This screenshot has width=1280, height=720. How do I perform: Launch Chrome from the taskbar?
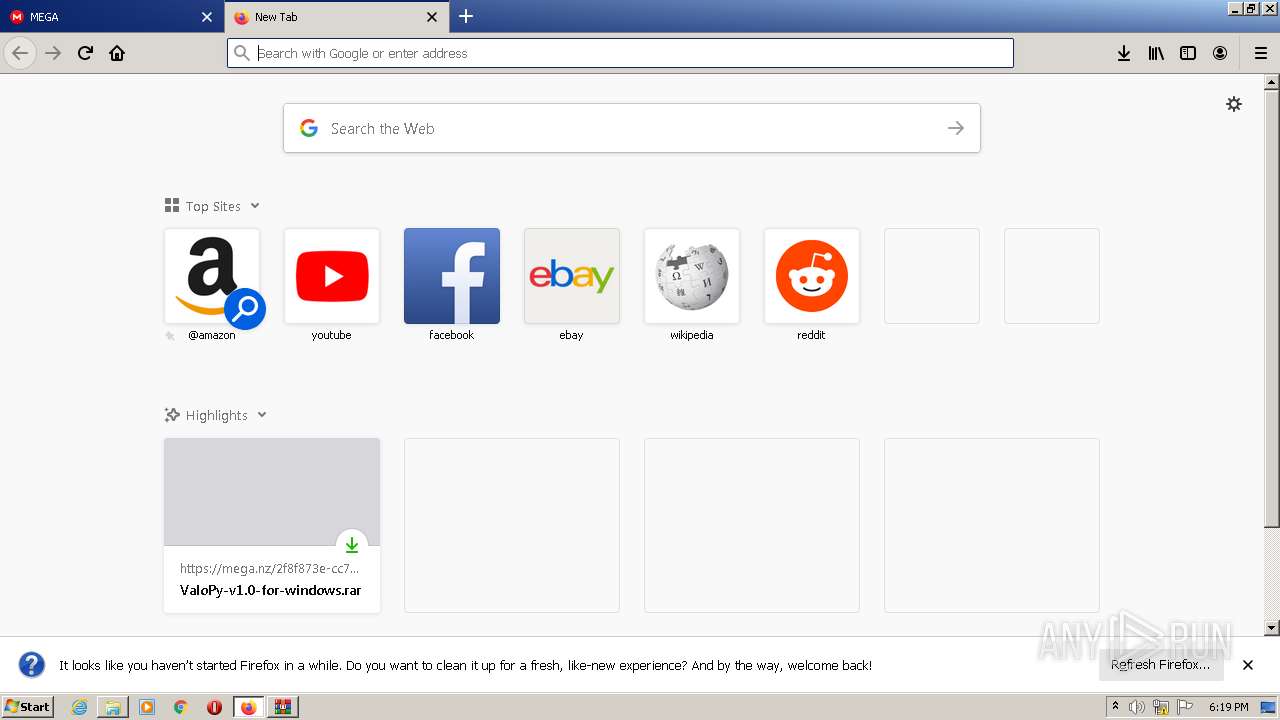click(181, 707)
